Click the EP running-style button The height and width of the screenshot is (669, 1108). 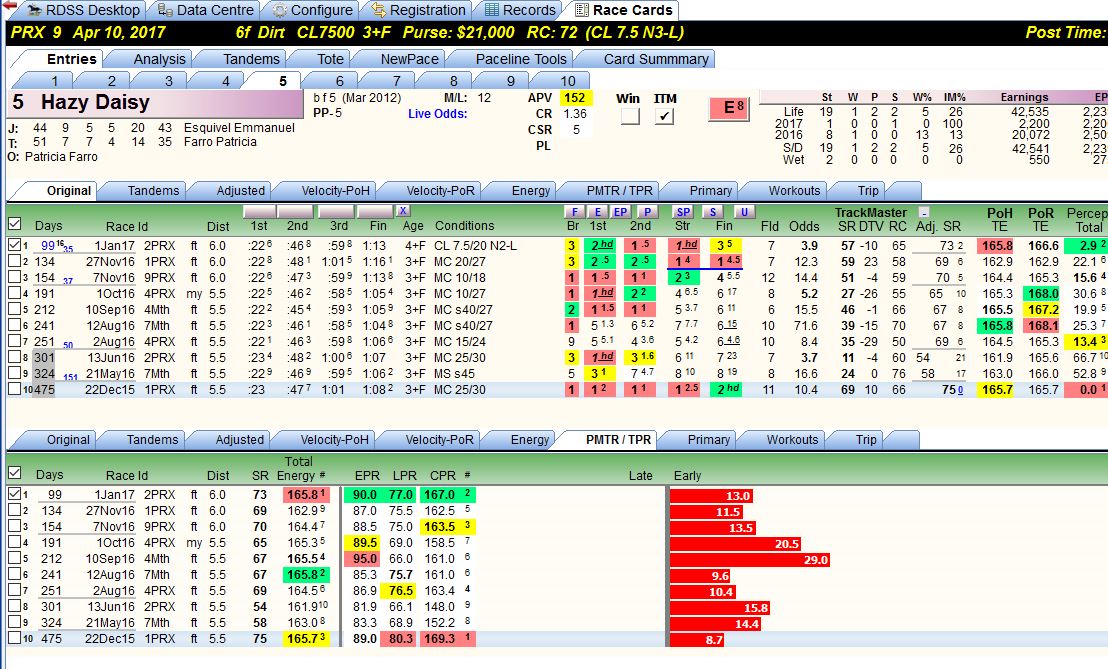click(620, 211)
